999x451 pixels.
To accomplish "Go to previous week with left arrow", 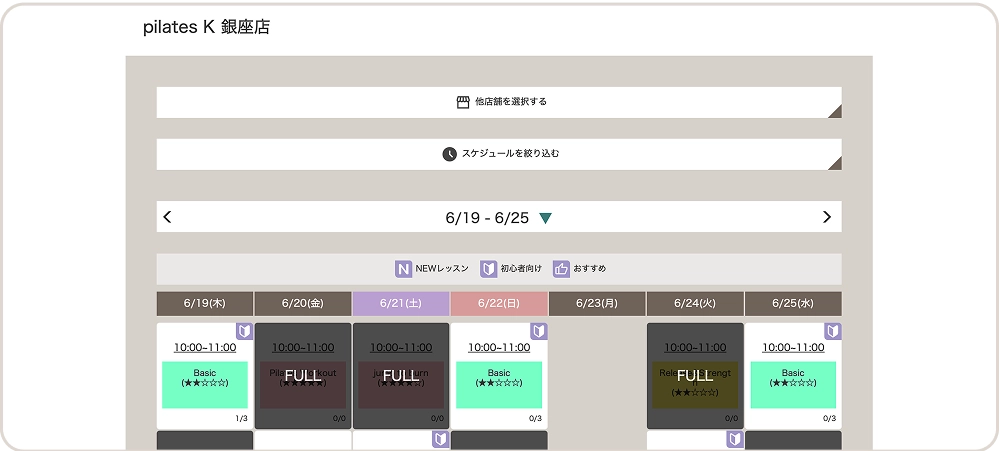I will point(168,217).
